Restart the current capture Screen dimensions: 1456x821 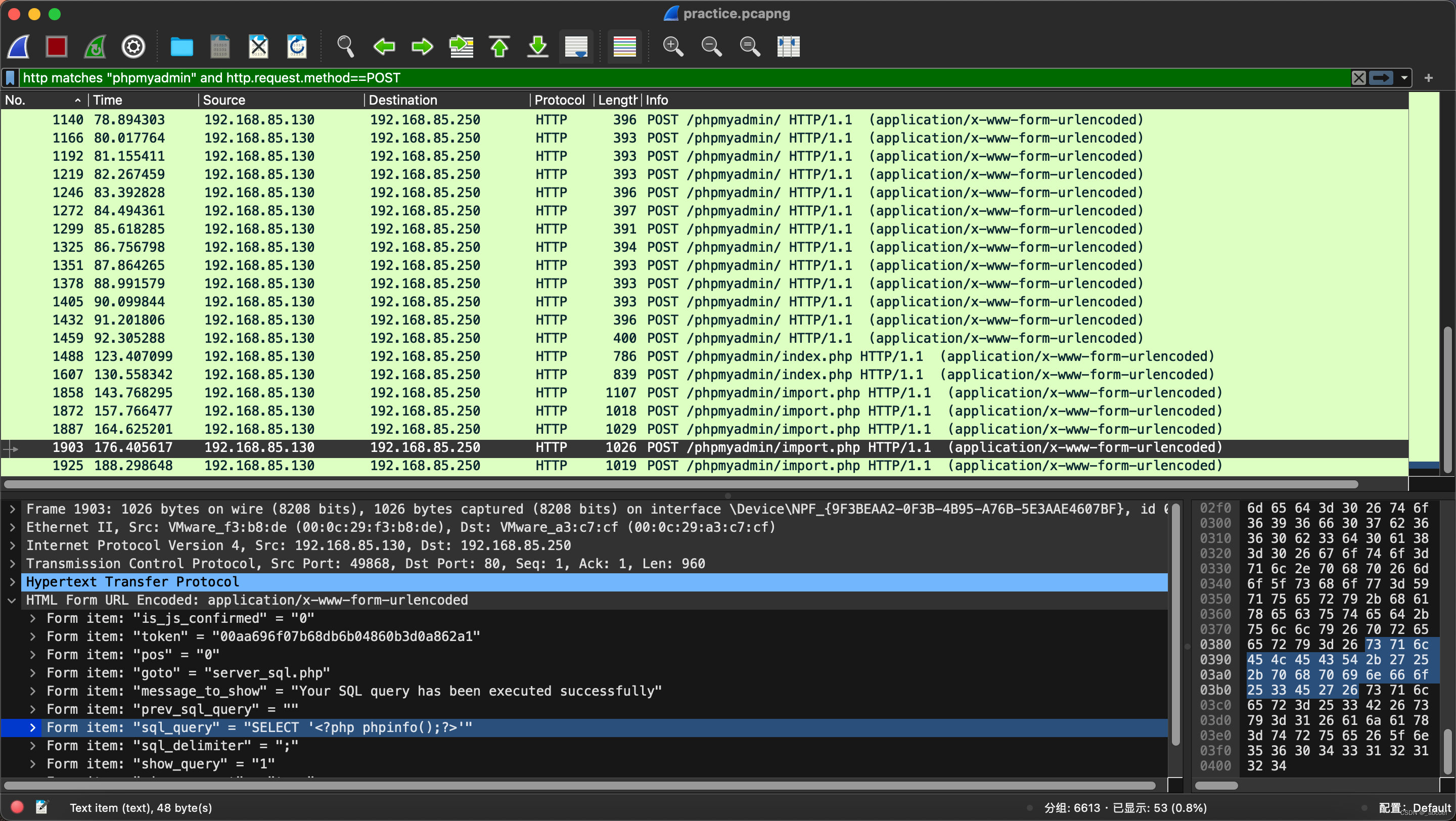tap(95, 47)
